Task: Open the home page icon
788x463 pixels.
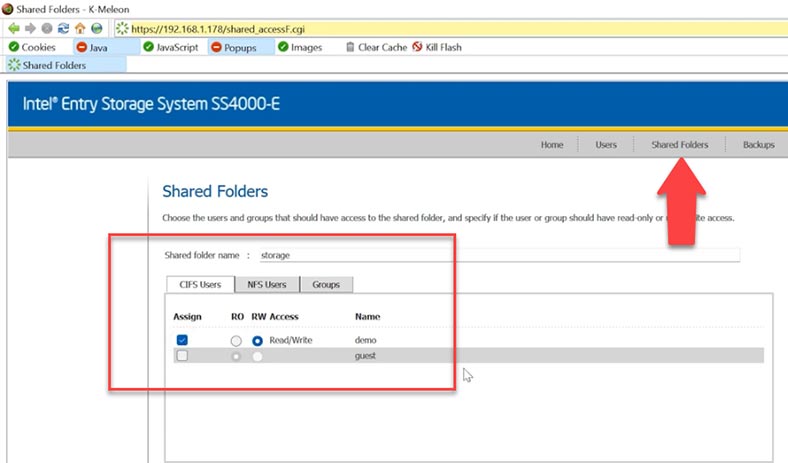Action: [80, 29]
